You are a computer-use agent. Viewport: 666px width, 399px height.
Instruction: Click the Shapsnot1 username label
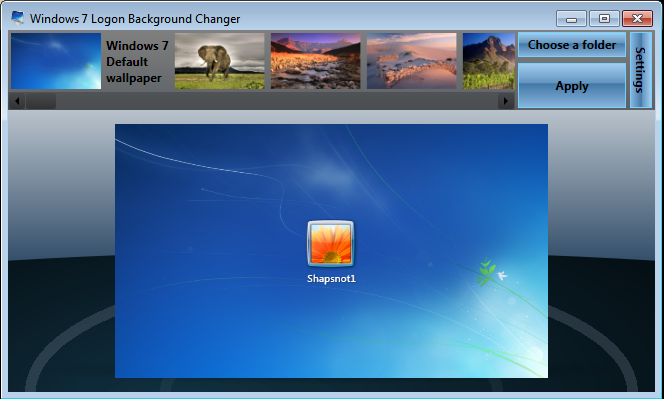331,279
